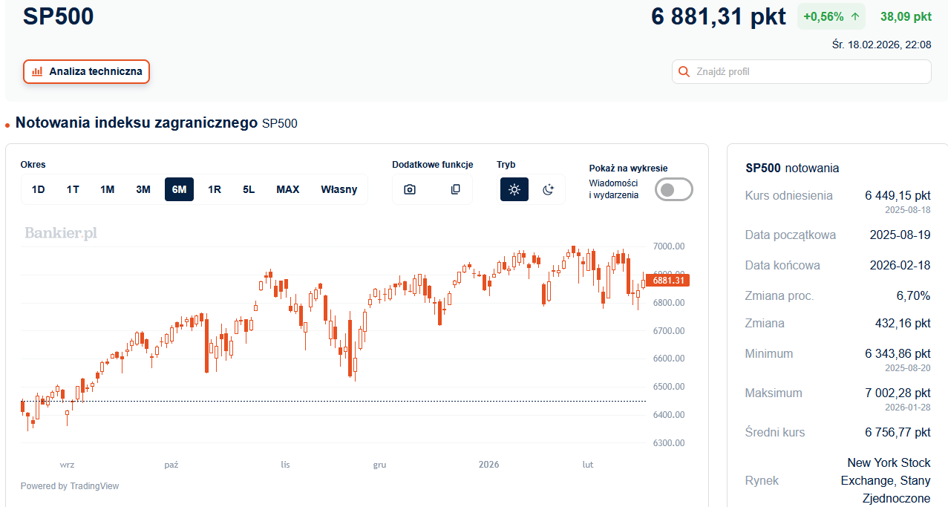
Task: Select the 1D period
Action: pyautogui.click(x=38, y=190)
